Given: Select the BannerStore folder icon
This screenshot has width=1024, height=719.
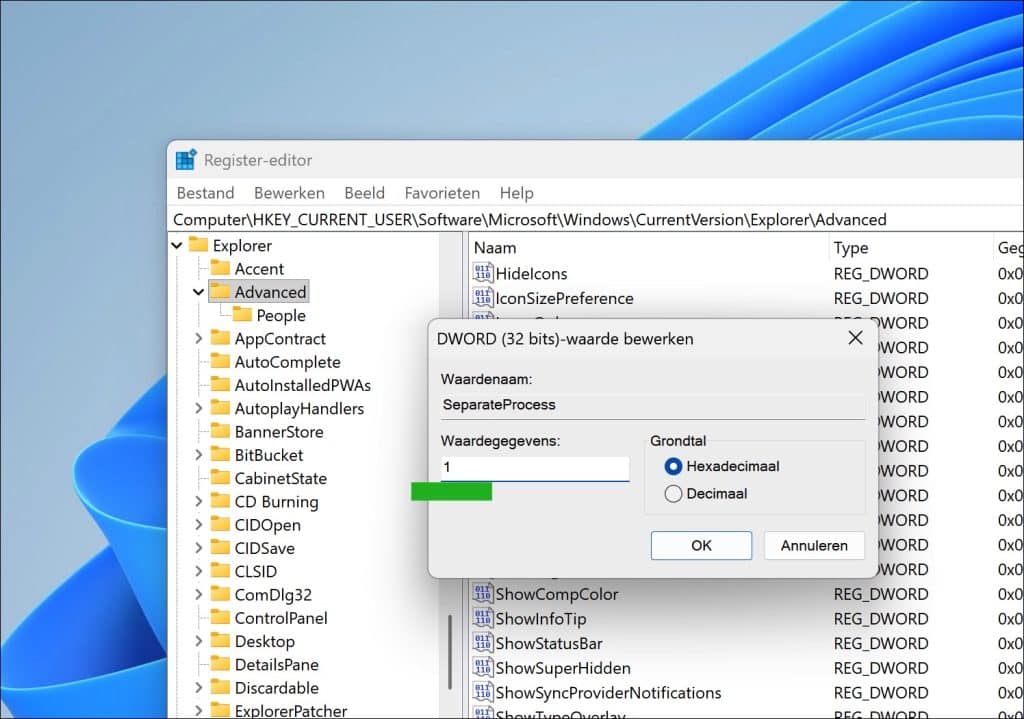Looking at the screenshot, I should point(220,431).
